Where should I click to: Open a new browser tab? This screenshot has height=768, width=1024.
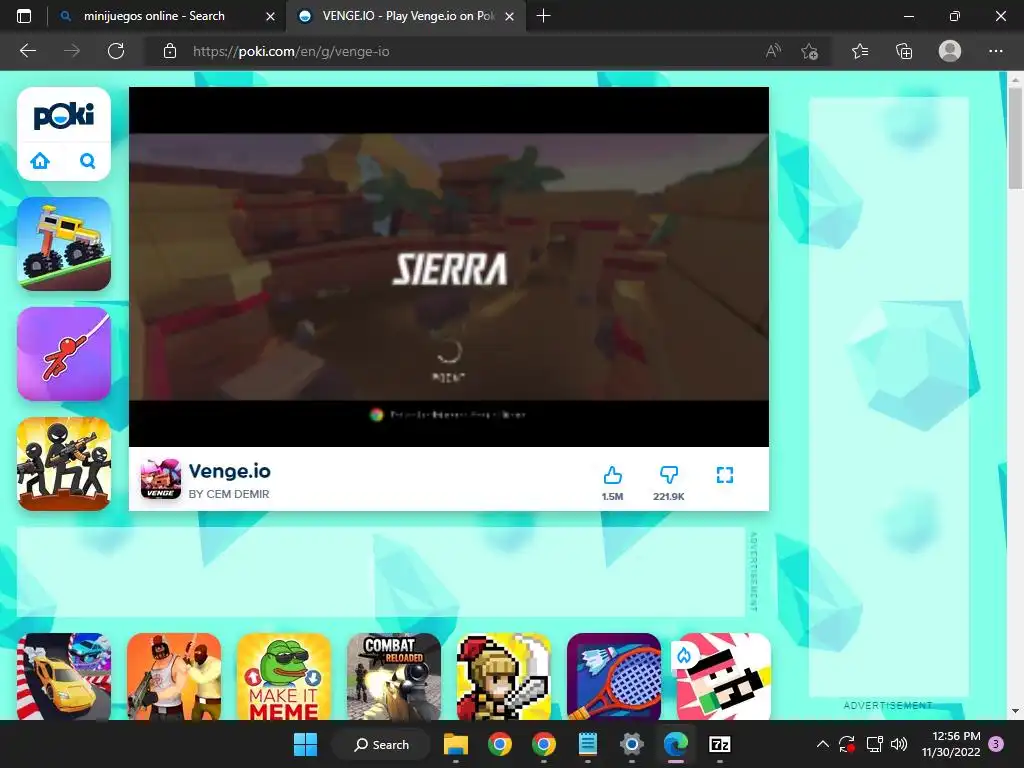543,16
